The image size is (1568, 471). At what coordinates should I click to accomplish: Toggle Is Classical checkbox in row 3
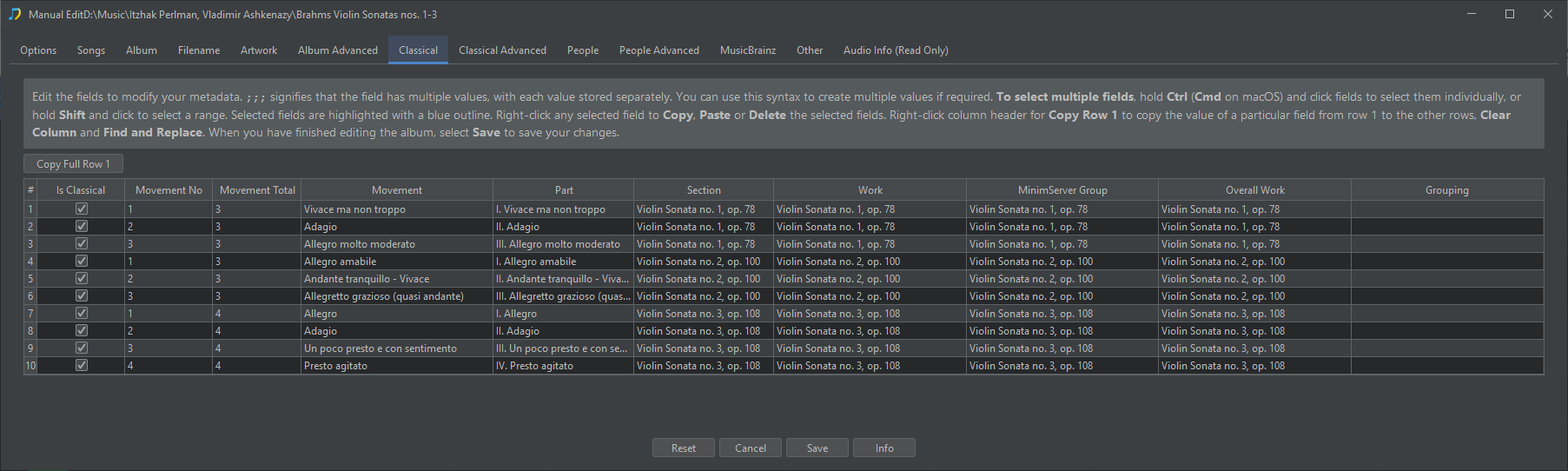(82, 243)
